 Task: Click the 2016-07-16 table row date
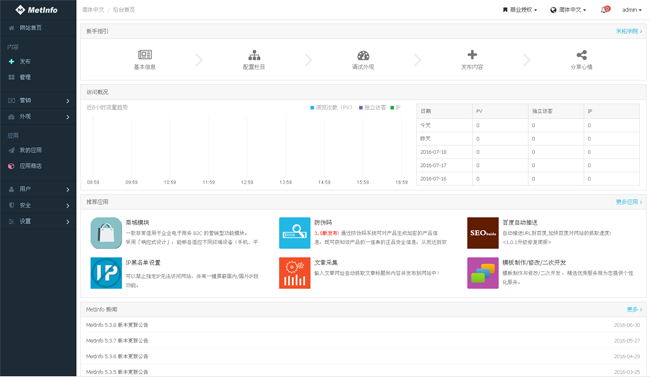[433, 179]
